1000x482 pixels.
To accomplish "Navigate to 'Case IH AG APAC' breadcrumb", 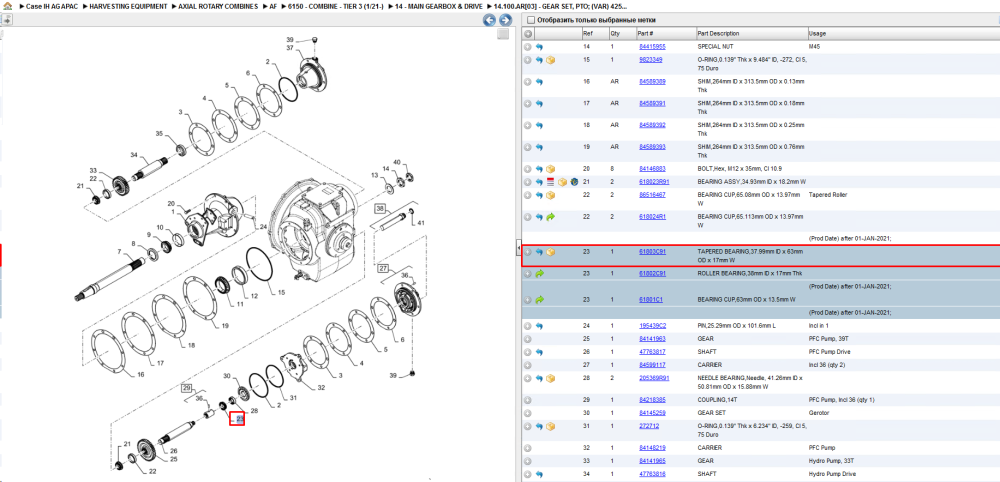I will pyautogui.click(x=52, y=6).
